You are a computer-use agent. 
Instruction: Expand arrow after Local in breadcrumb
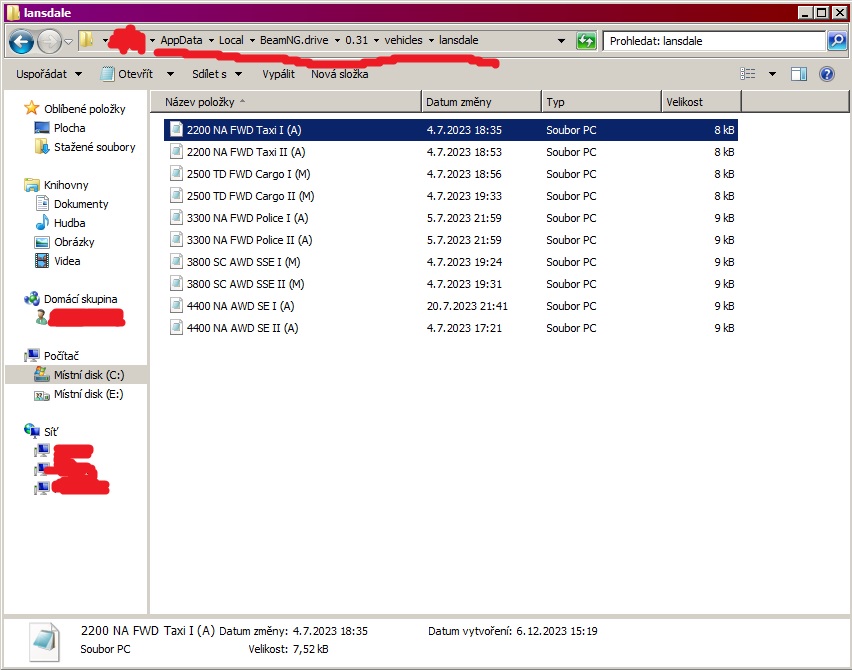[252, 41]
